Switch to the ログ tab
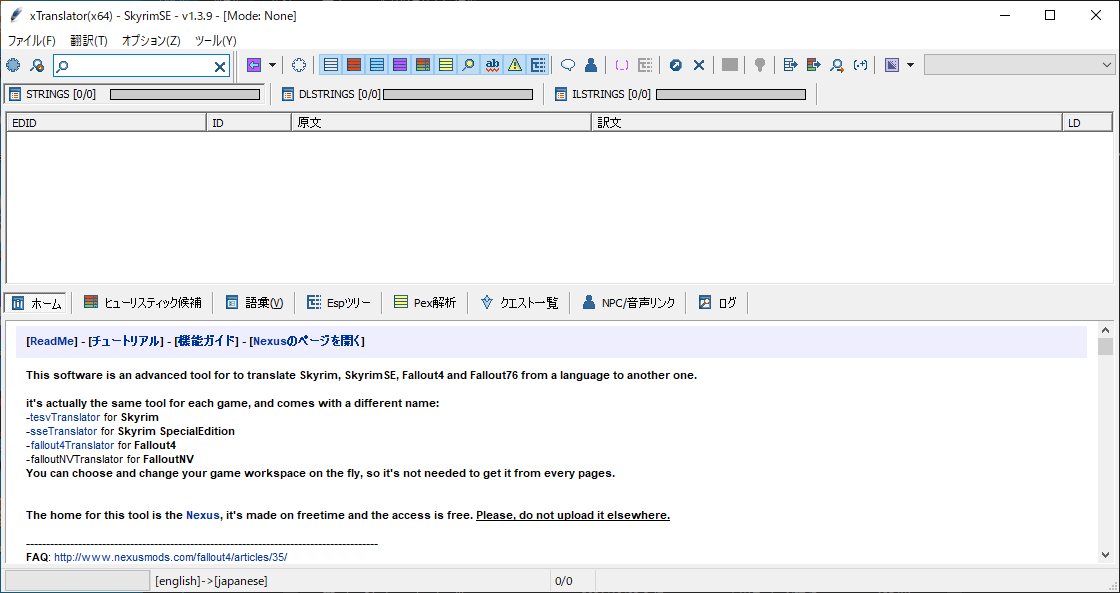The height and width of the screenshot is (593, 1120). [717, 303]
